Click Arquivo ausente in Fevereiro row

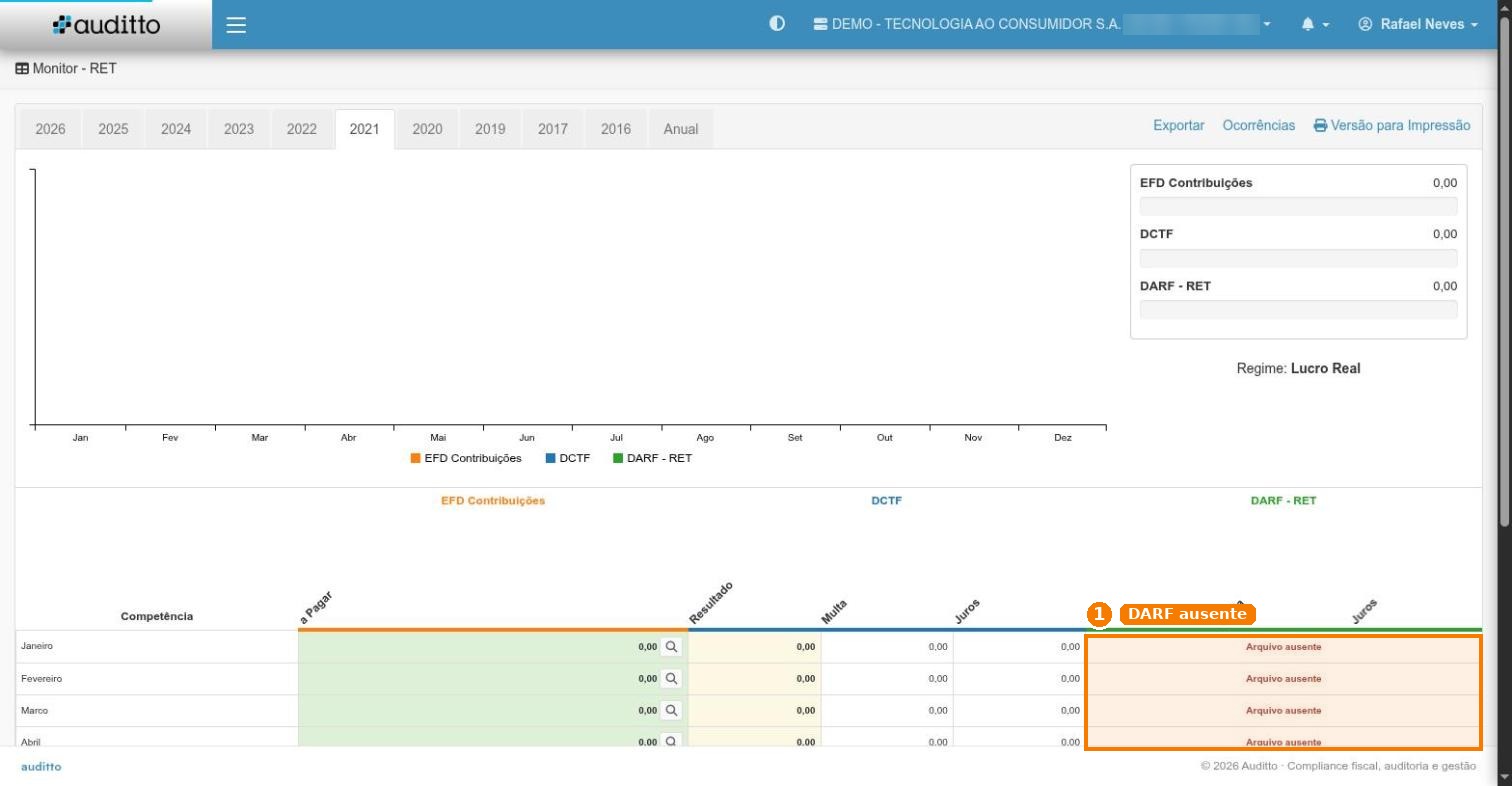click(1283, 679)
